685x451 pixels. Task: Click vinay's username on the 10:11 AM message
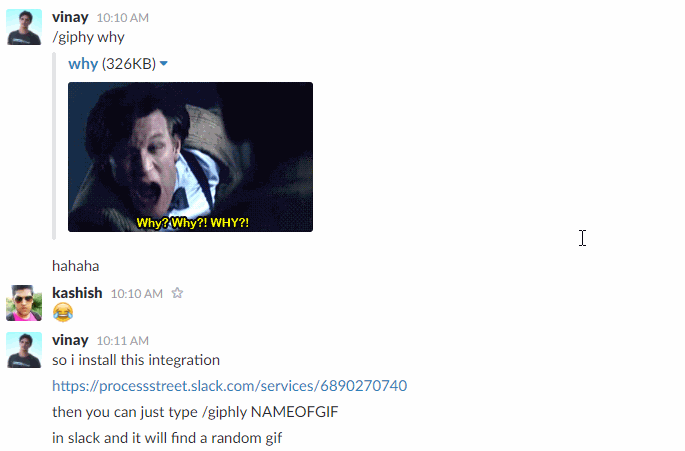pos(70,340)
